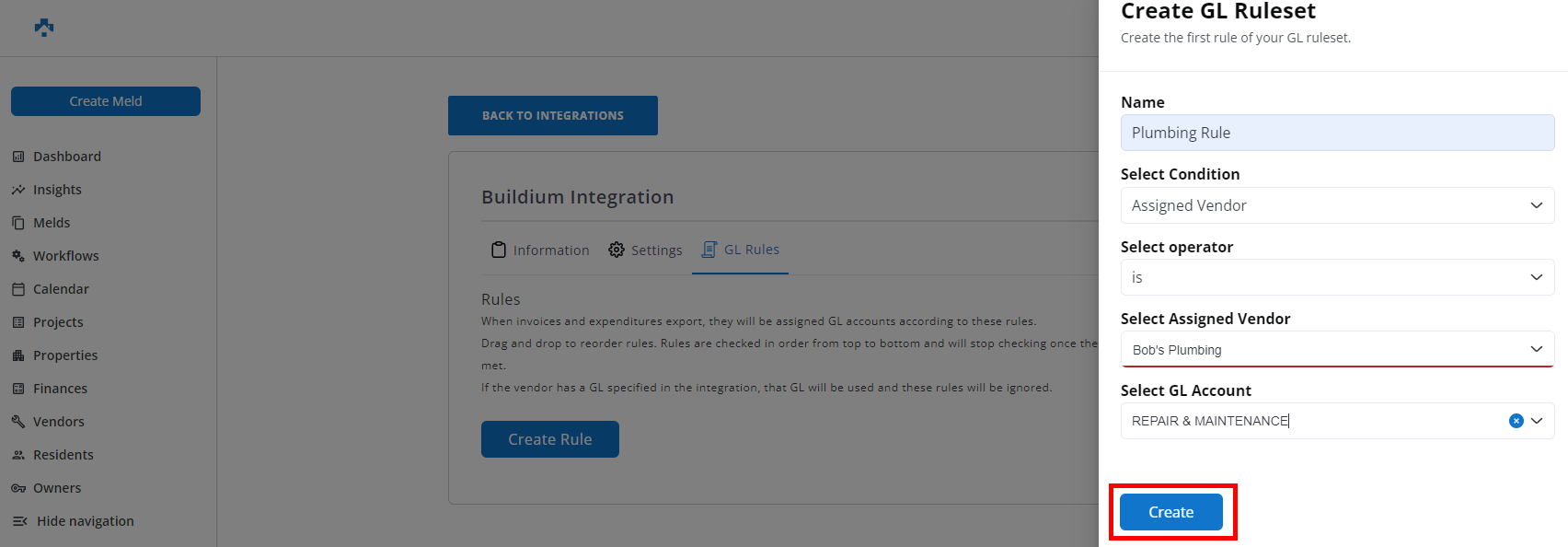Open Dashboard from the sidebar icon
The height and width of the screenshot is (547, 1568).
(x=18, y=157)
